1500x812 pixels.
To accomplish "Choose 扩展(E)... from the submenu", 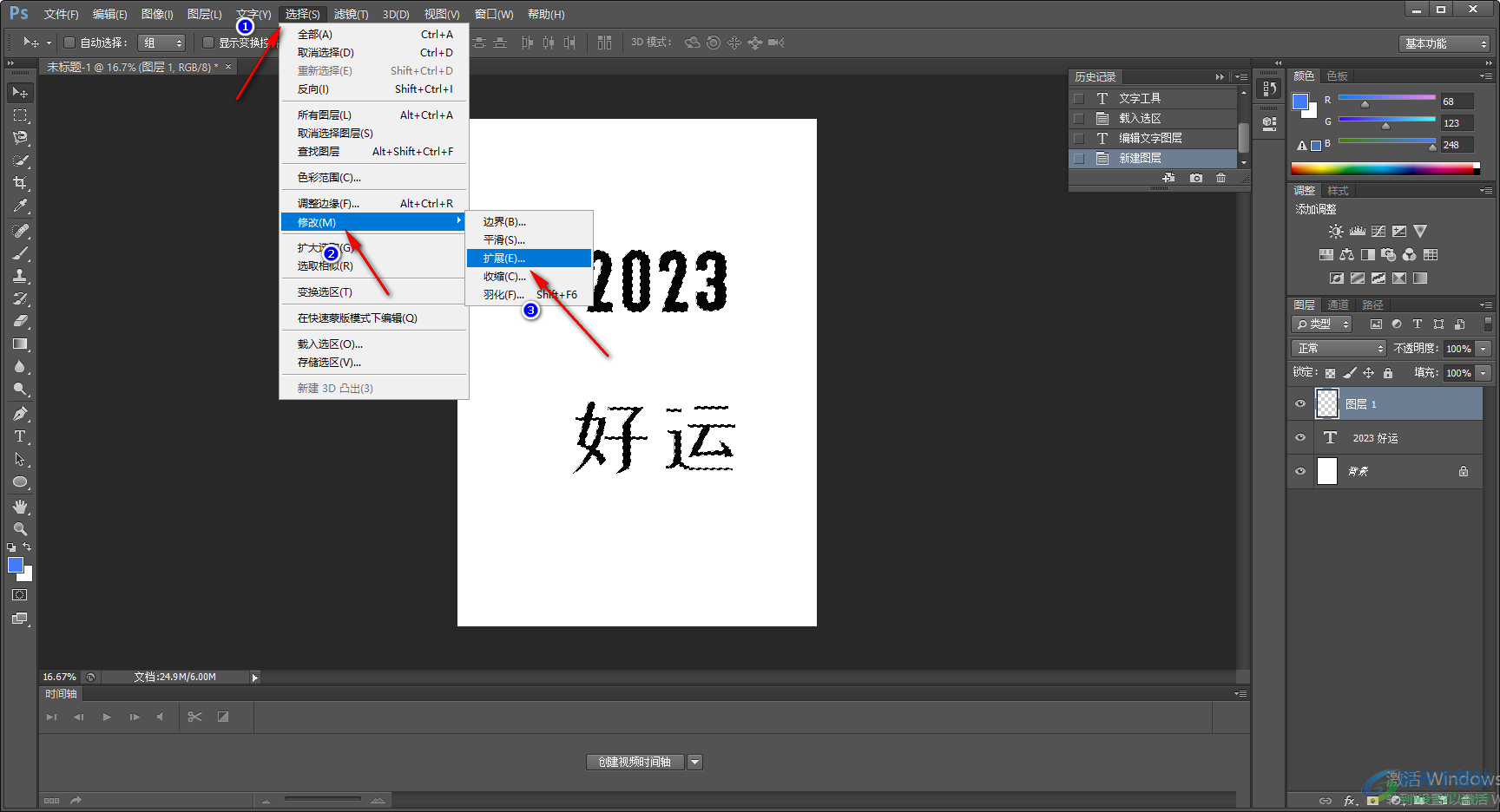I will (x=529, y=259).
